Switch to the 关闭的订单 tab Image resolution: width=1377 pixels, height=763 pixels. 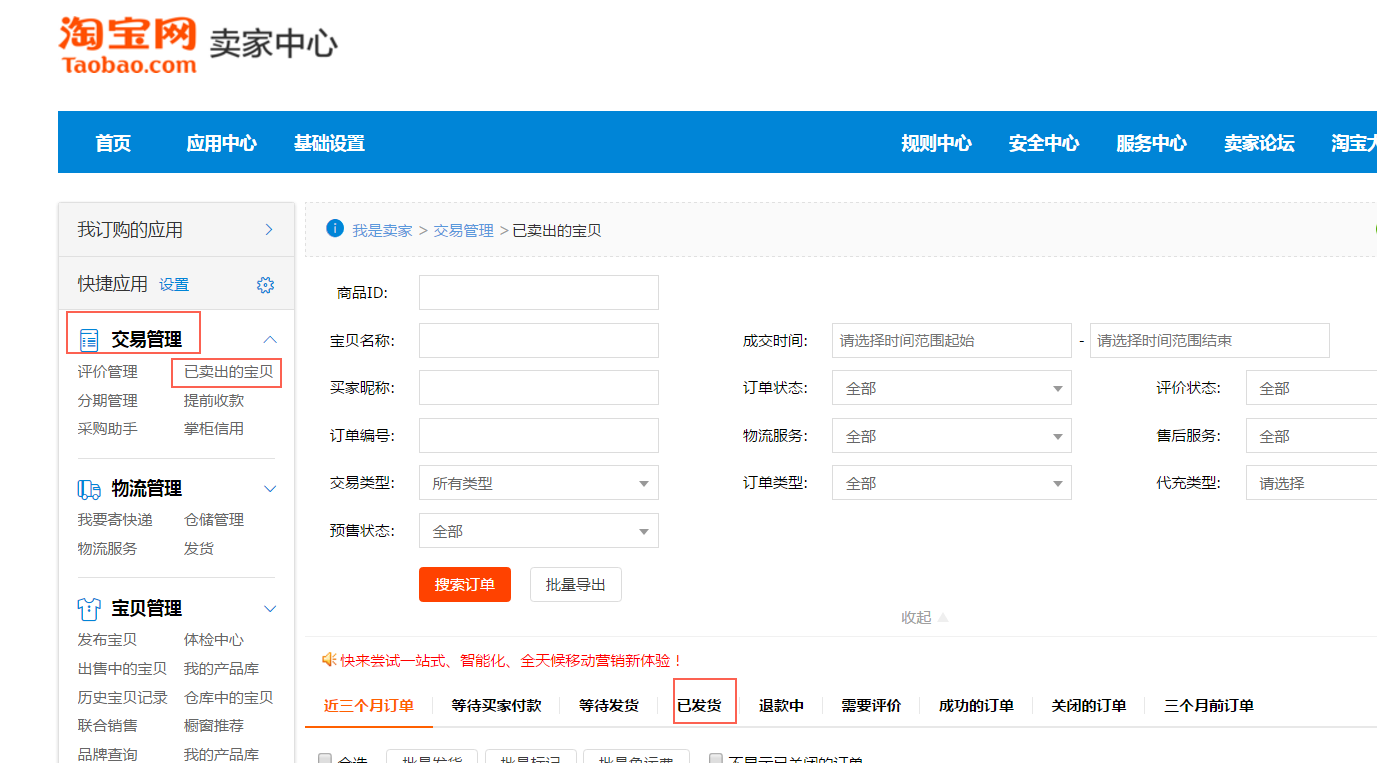1089,705
